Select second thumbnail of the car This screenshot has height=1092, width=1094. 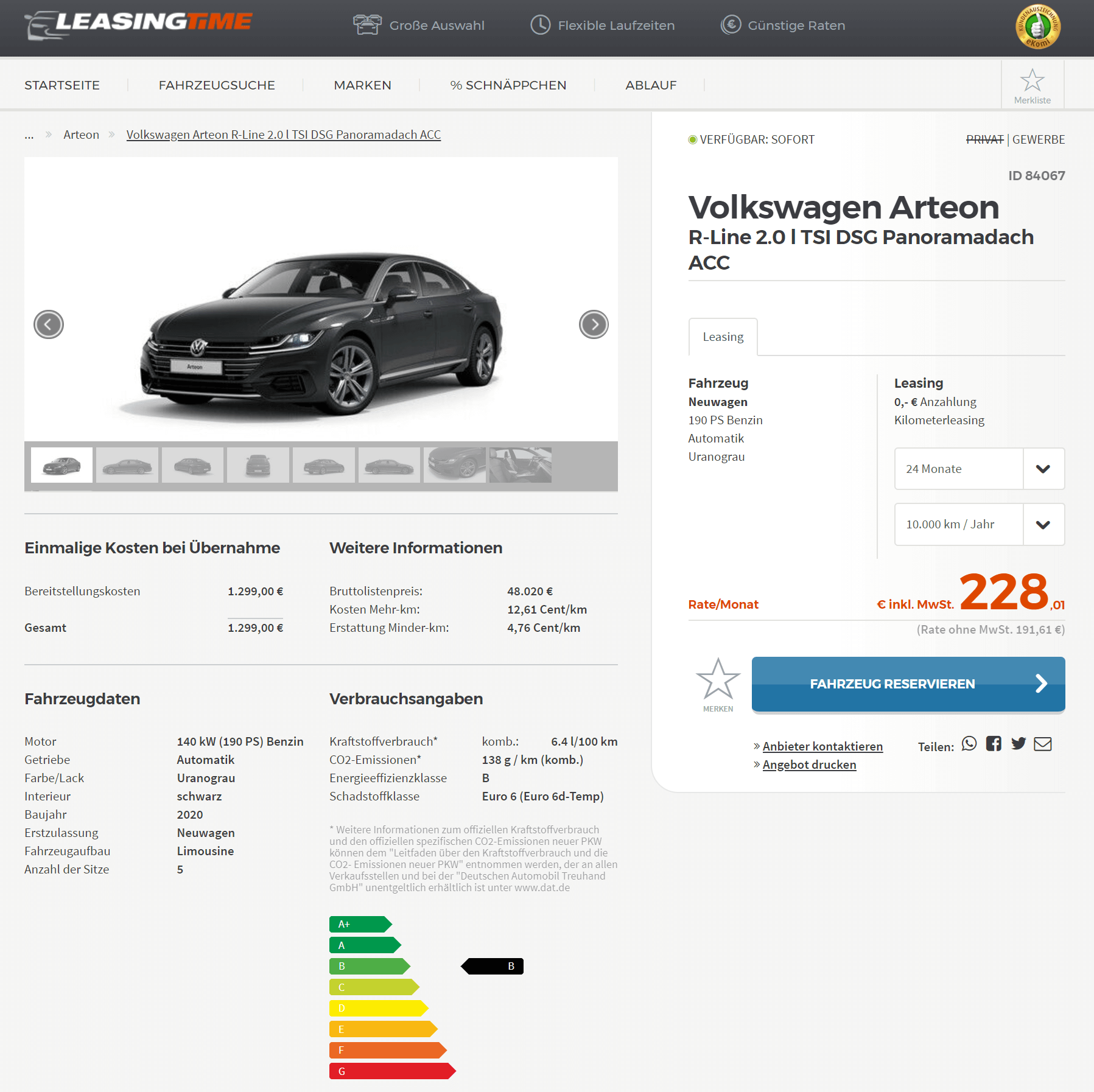[127, 465]
